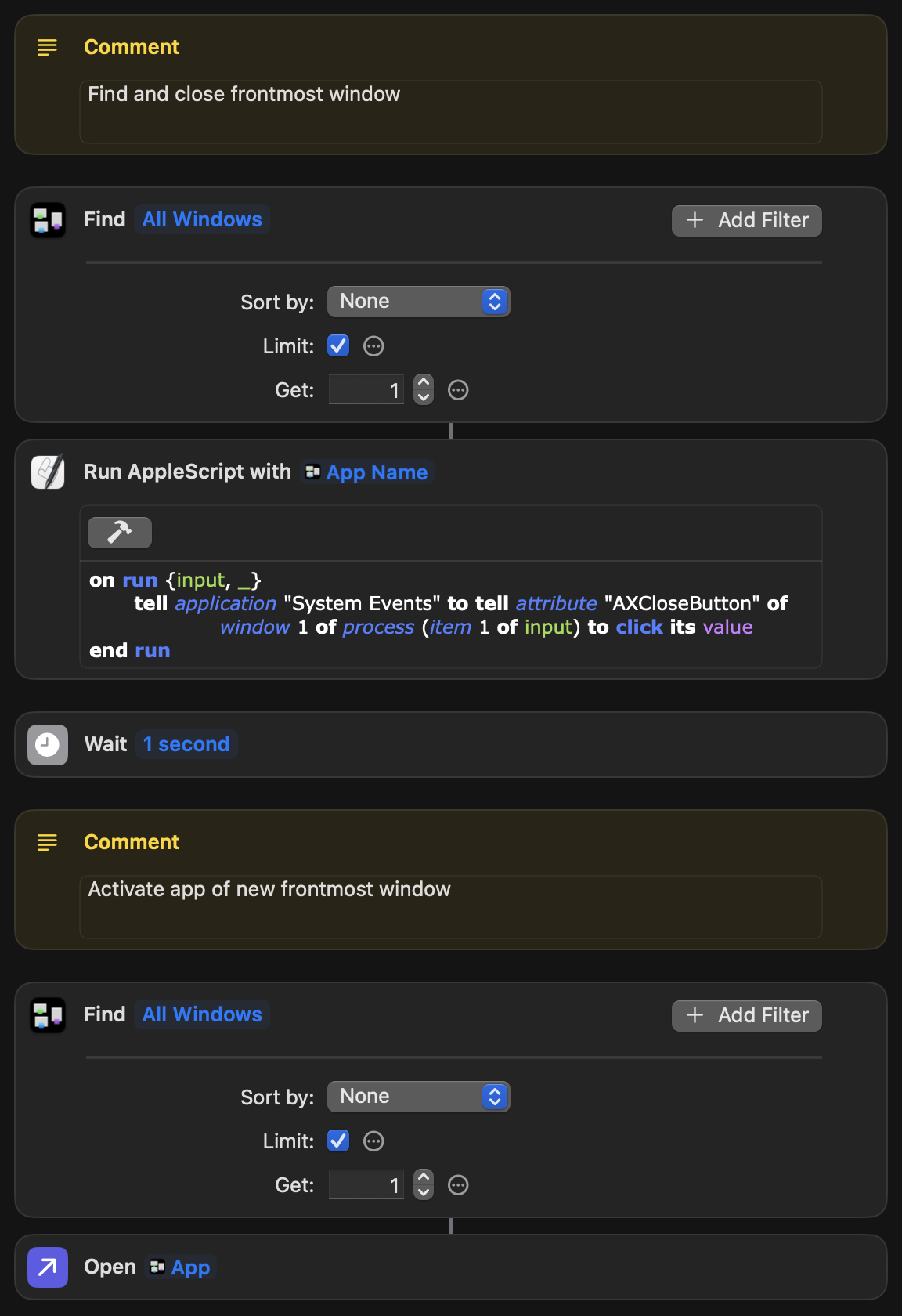Change the 1 second Wait duration token
Viewport: 902px width, 1316px height.
click(186, 744)
